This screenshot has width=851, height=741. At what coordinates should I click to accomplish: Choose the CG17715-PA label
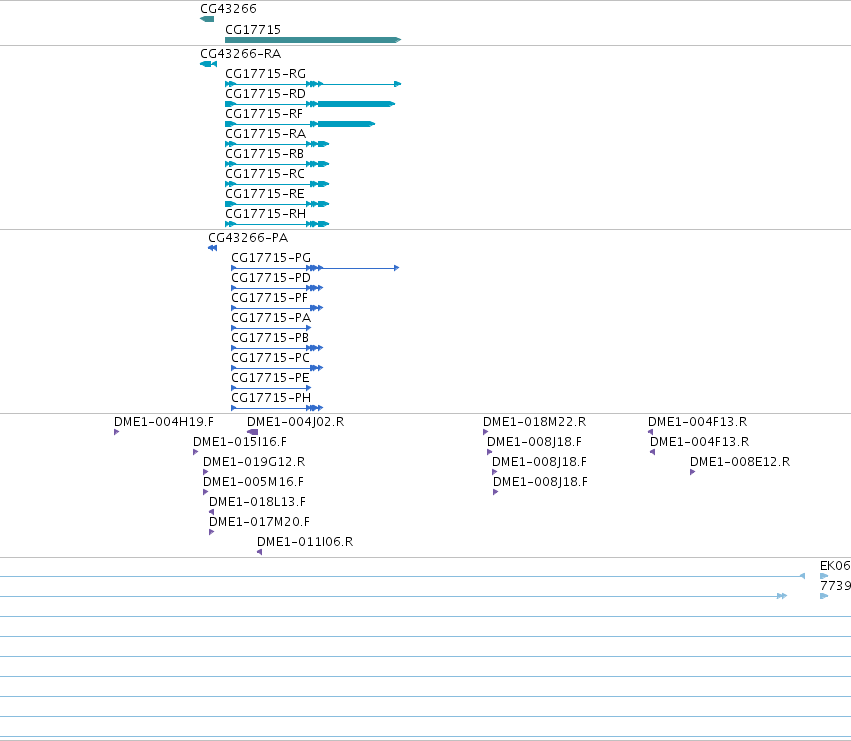271,318
